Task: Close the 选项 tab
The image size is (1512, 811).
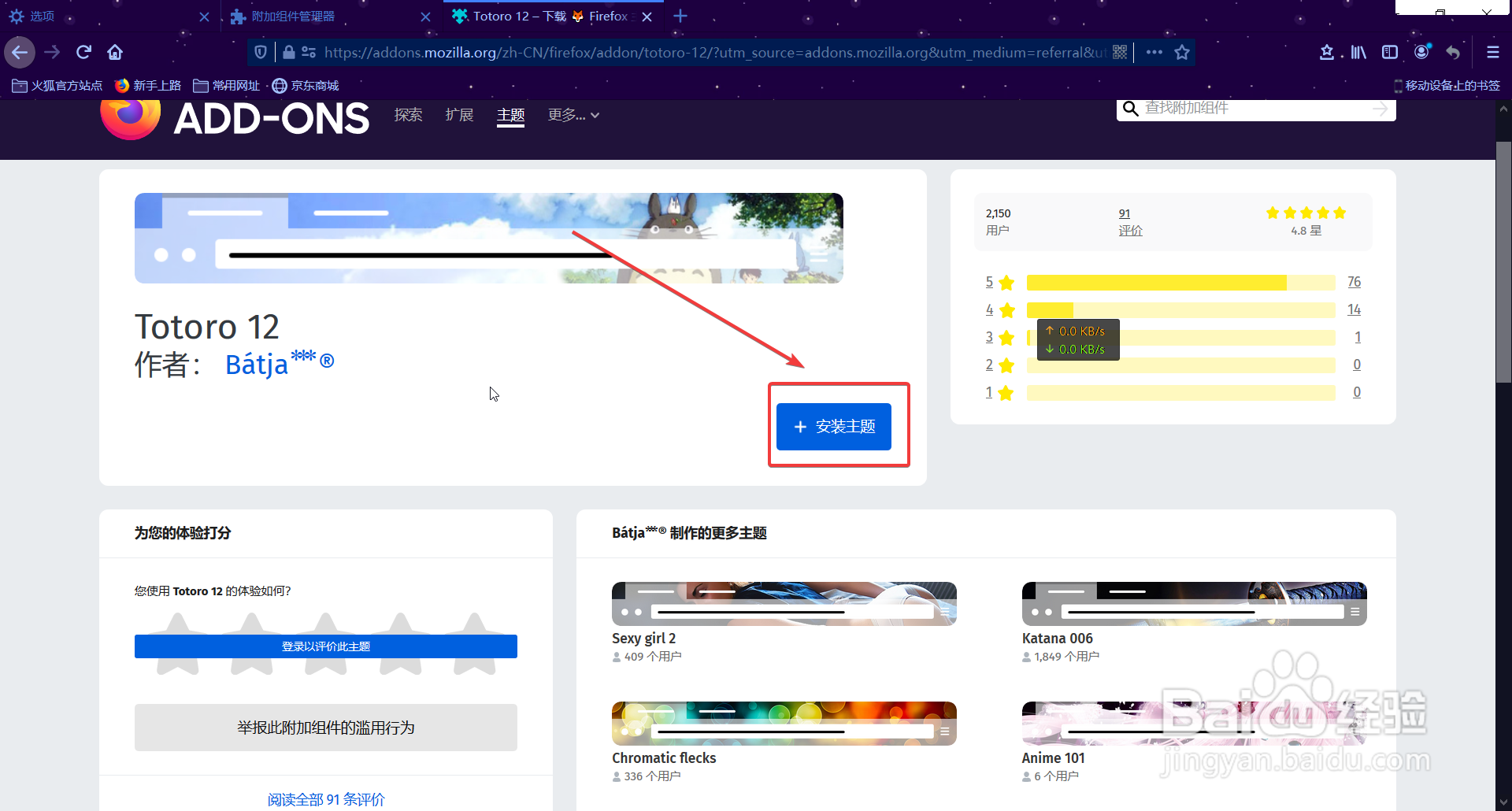Action: tap(204, 17)
